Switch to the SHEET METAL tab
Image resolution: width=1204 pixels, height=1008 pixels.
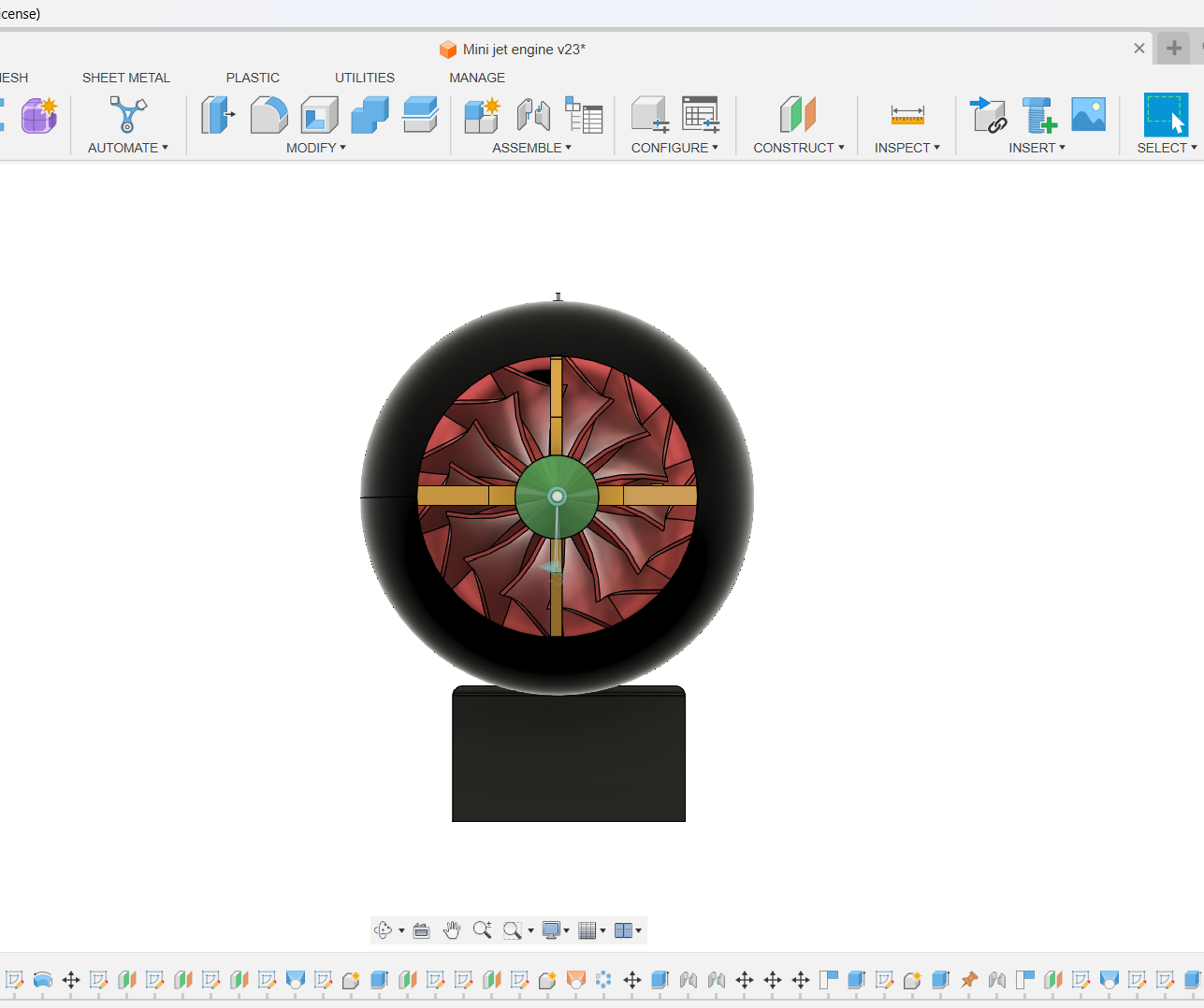click(x=126, y=78)
